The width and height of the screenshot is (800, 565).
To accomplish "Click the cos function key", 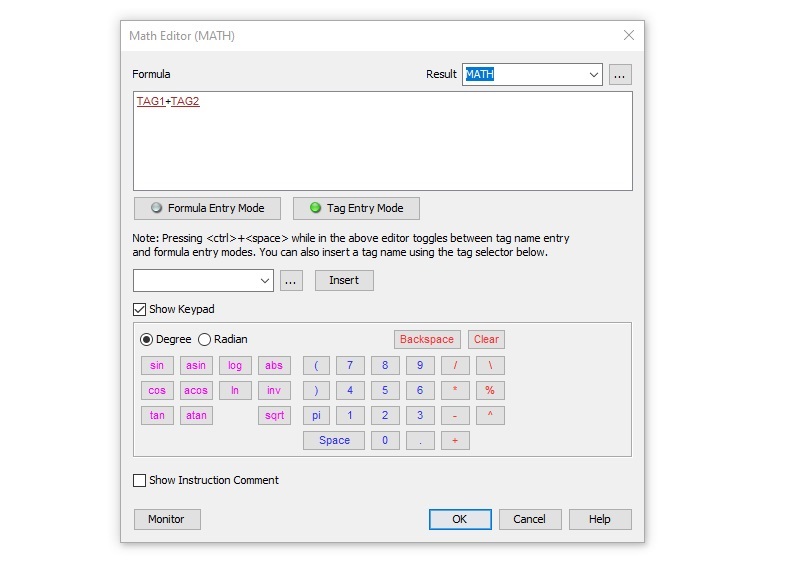I will click(157, 390).
